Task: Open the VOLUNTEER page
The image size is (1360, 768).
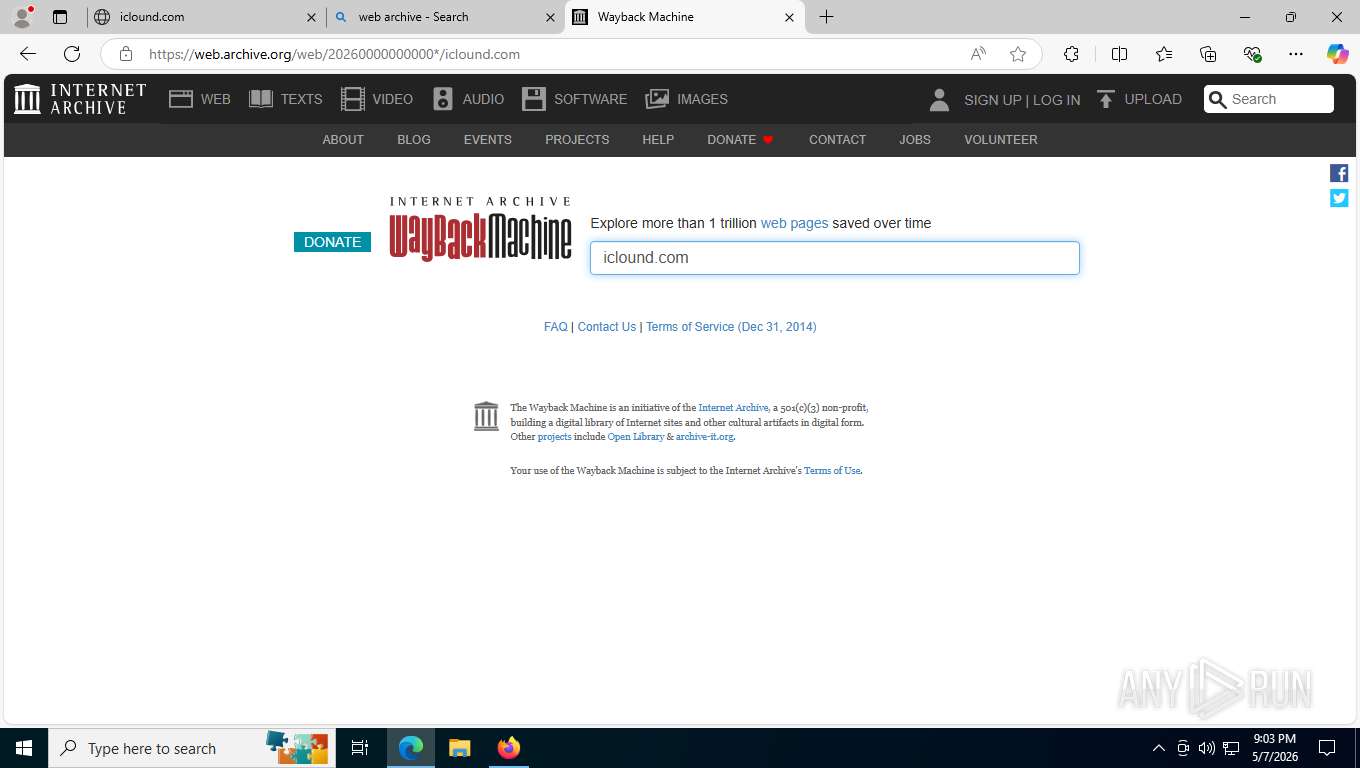Action: pyautogui.click(x=1001, y=140)
